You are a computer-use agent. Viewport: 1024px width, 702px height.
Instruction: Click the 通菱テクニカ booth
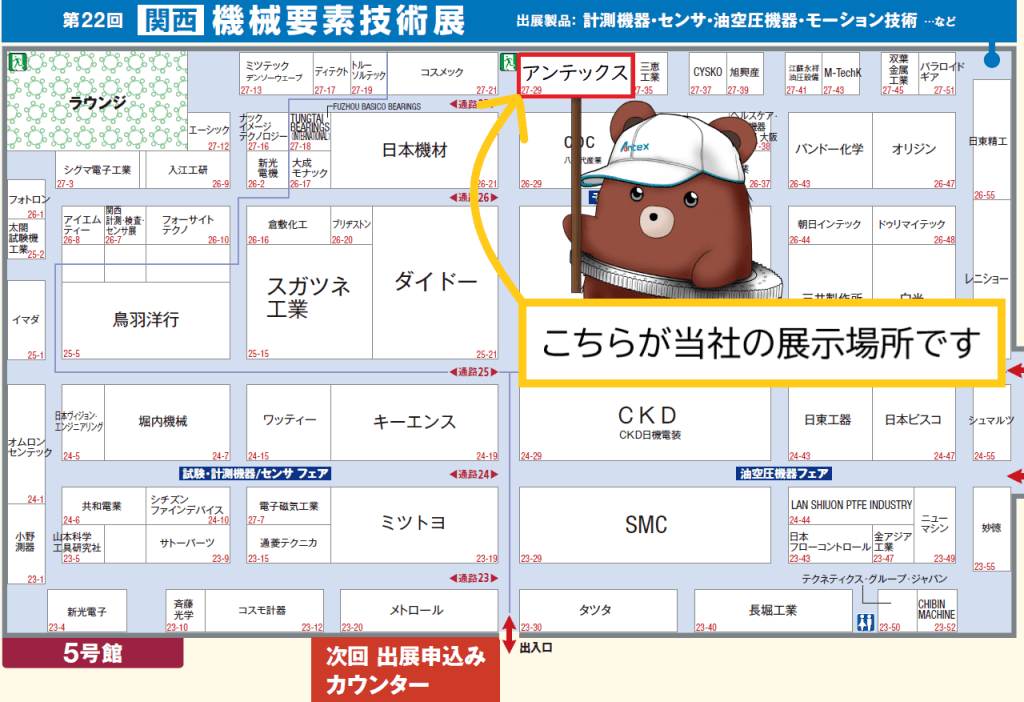(289, 544)
